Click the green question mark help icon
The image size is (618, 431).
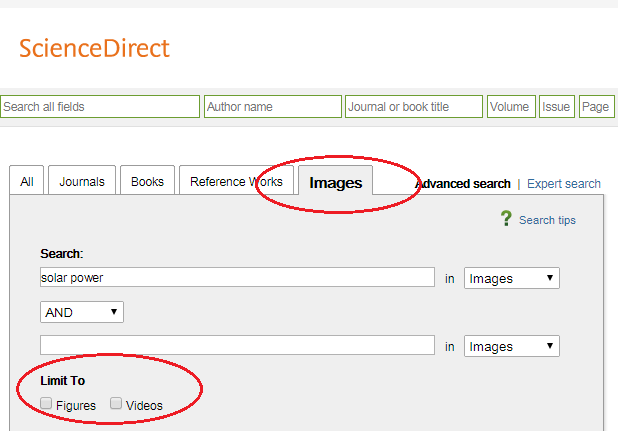pos(507,219)
